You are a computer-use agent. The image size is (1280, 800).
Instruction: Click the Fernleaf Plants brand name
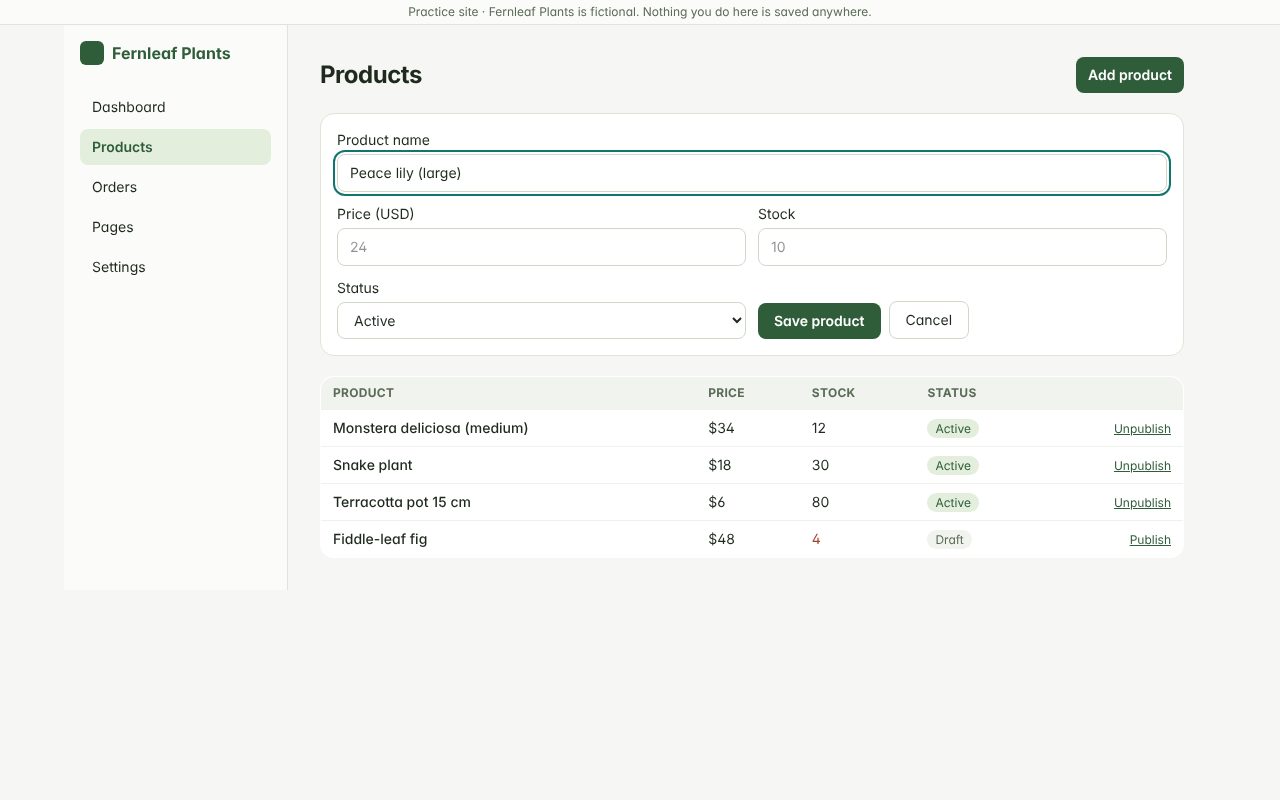[x=171, y=53]
